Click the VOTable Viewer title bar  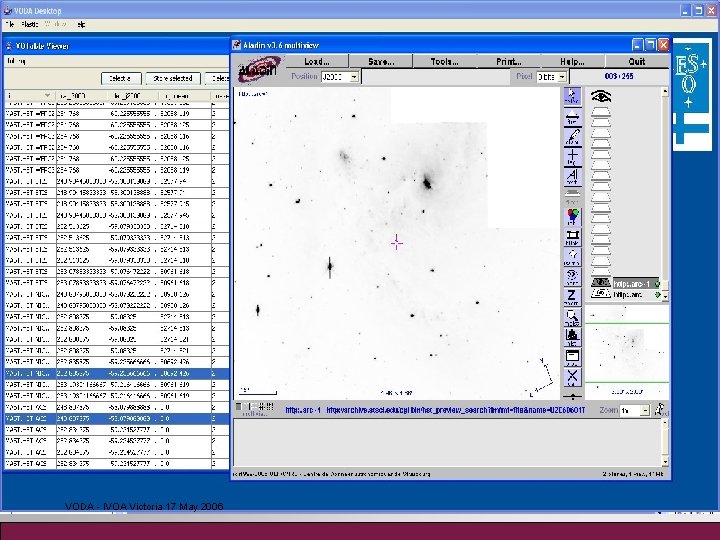(x=117, y=46)
